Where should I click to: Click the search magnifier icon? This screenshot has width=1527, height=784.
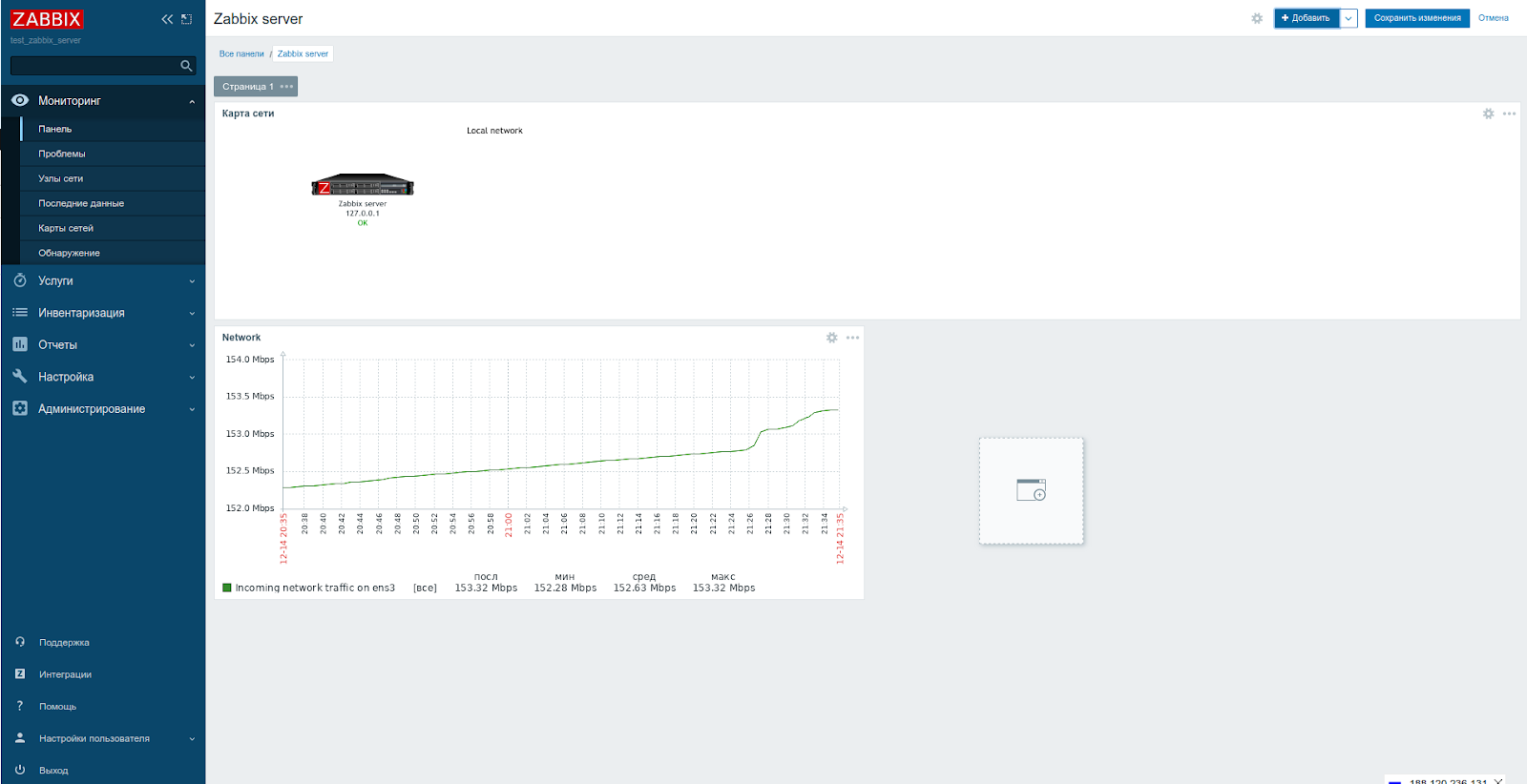pyautogui.click(x=186, y=66)
